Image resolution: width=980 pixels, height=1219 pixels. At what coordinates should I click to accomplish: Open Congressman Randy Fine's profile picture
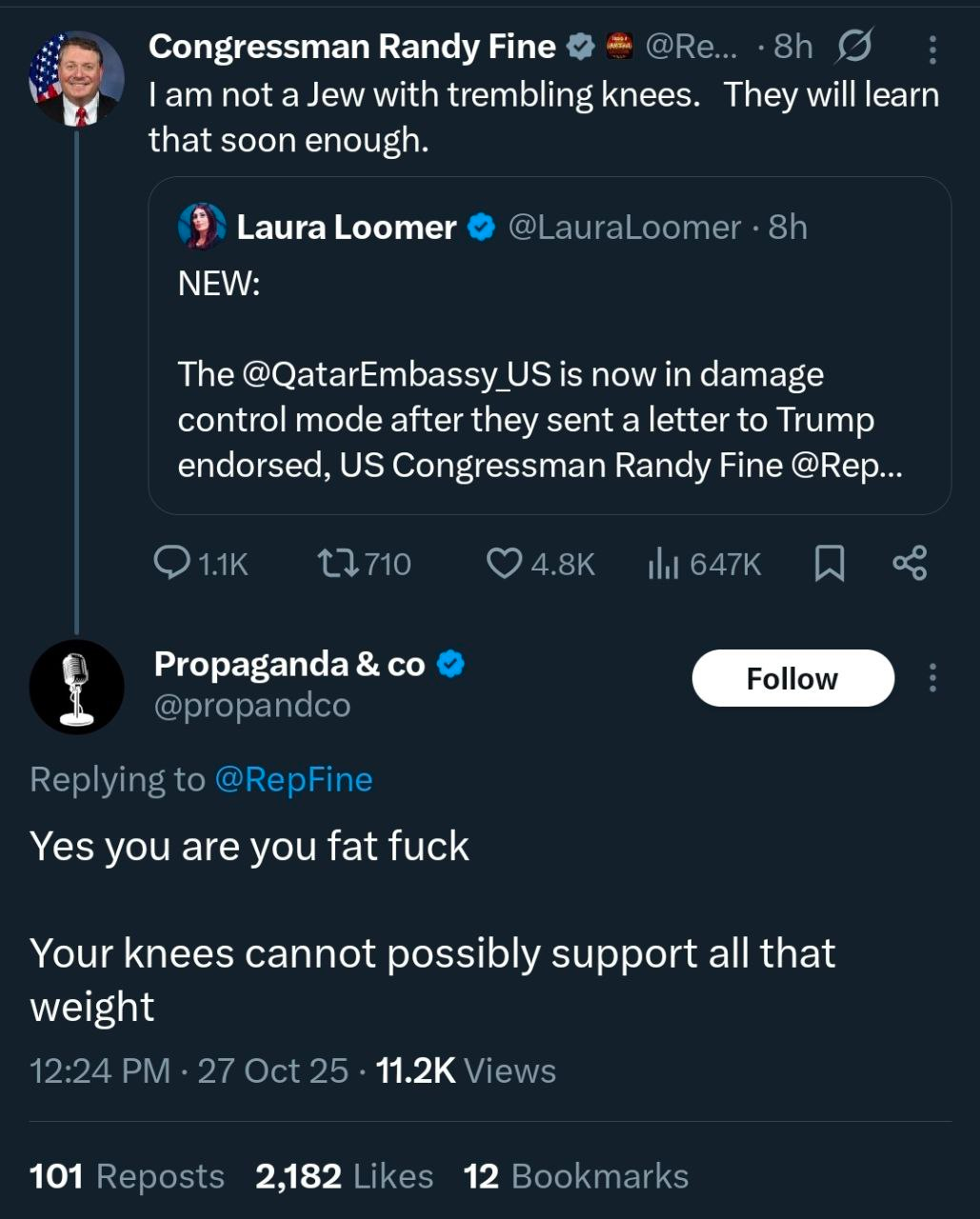click(76, 78)
